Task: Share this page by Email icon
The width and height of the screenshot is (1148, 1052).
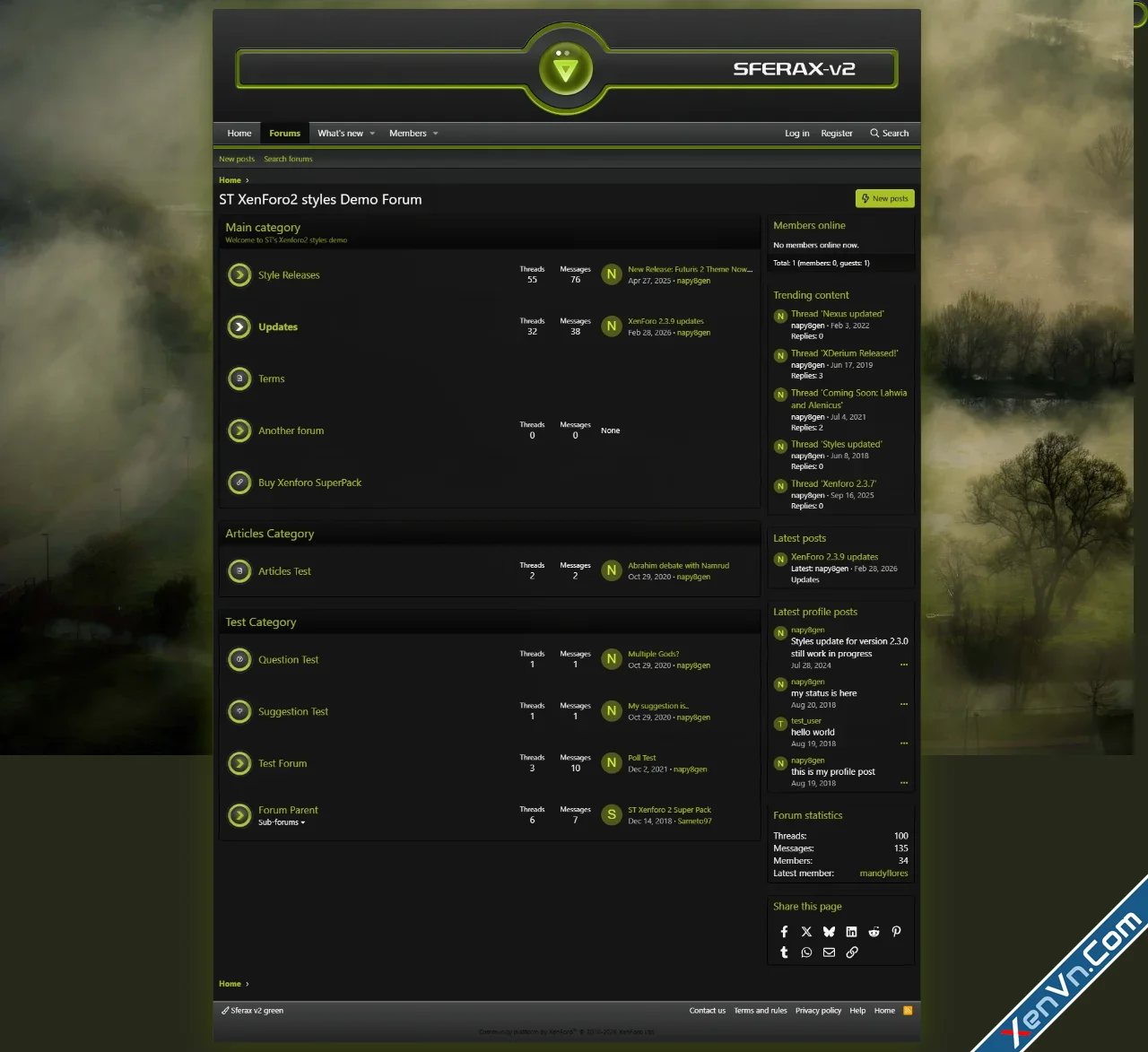Action: pyautogui.click(x=829, y=952)
